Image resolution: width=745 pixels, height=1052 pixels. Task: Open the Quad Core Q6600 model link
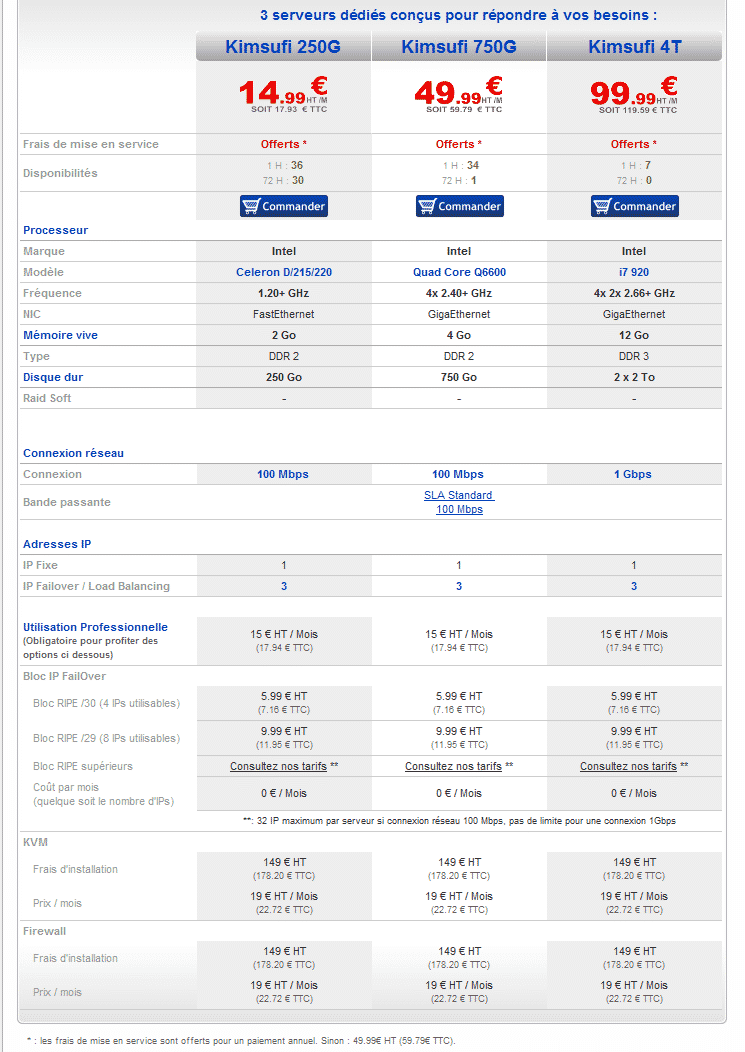pos(459,272)
